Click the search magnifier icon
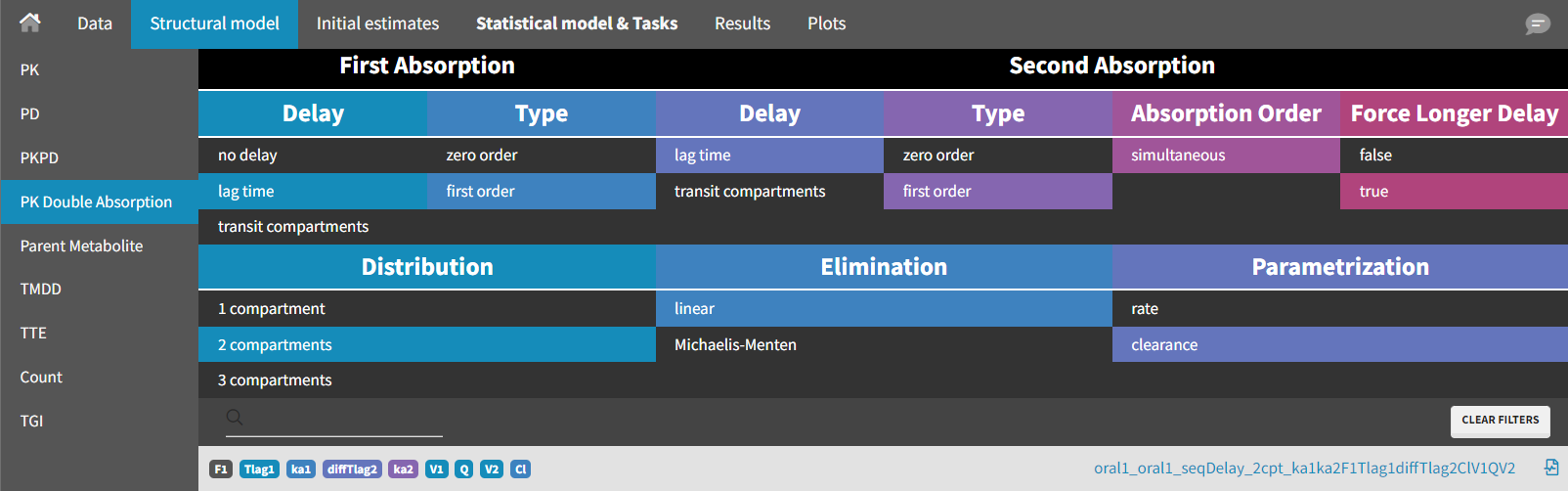Screen dimensions: 1568x491 tap(235, 418)
